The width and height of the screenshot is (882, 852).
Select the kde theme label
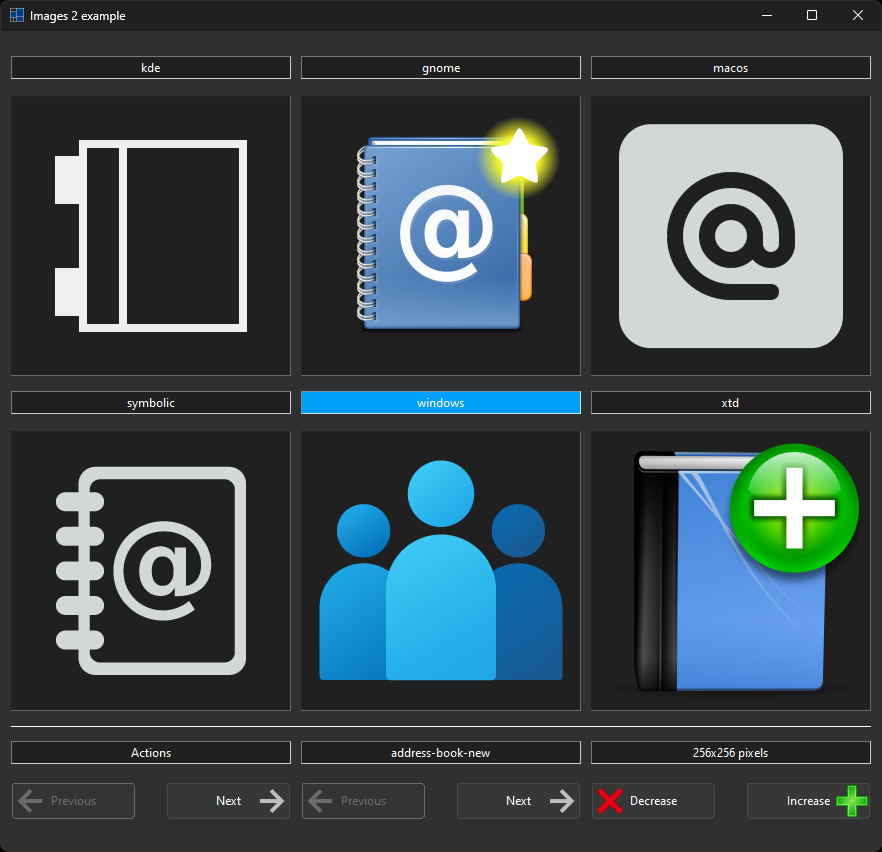[x=150, y=68]
